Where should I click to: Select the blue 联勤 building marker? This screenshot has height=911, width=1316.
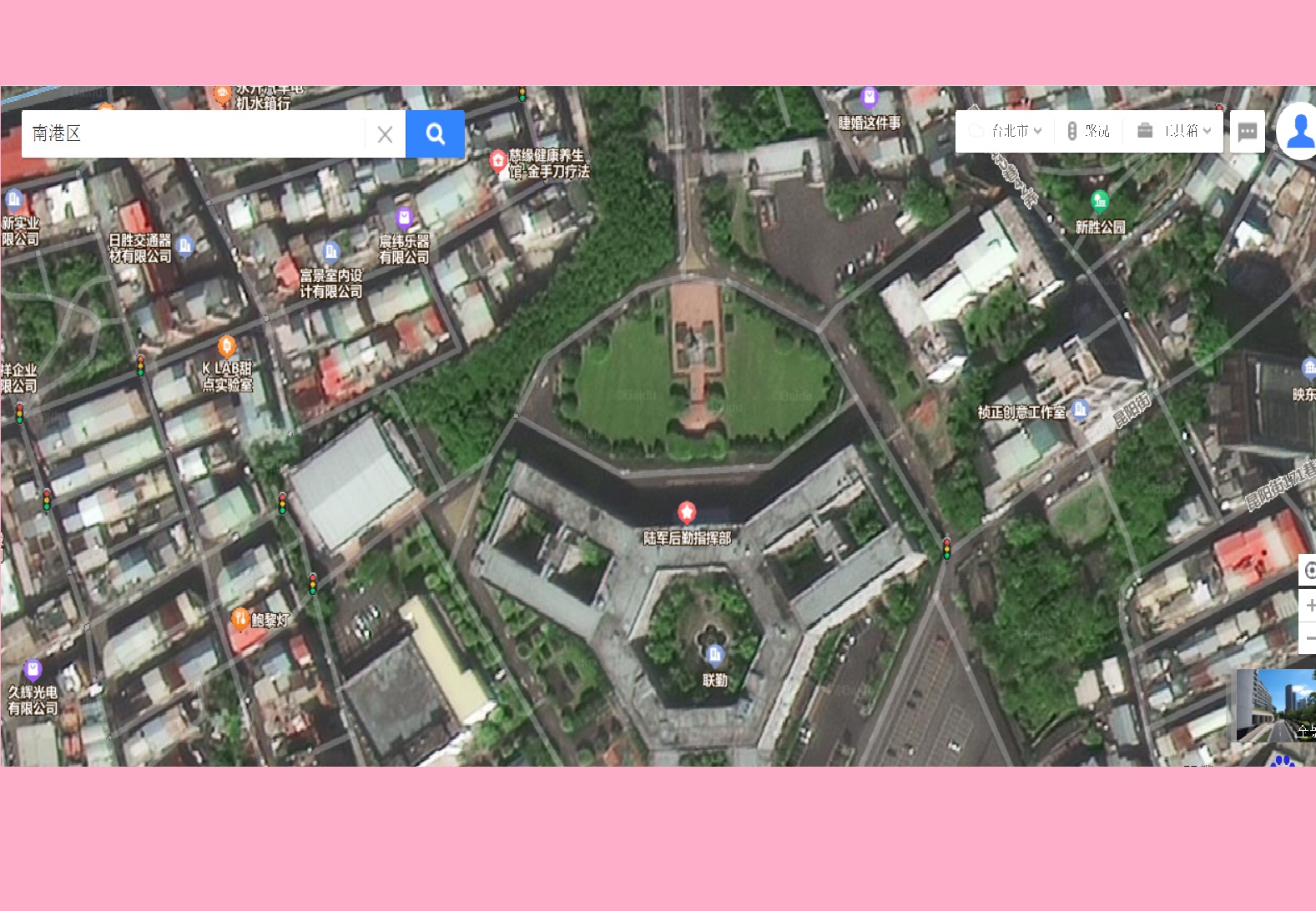point(714,655)
